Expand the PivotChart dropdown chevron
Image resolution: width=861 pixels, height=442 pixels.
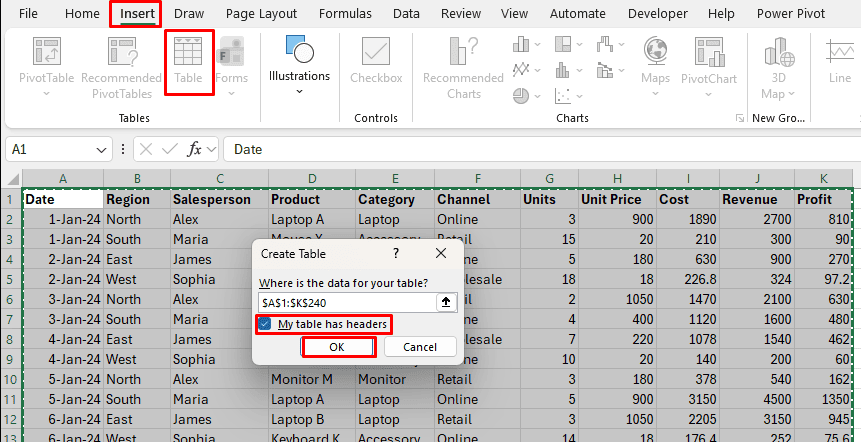click(x=709, y=94)
